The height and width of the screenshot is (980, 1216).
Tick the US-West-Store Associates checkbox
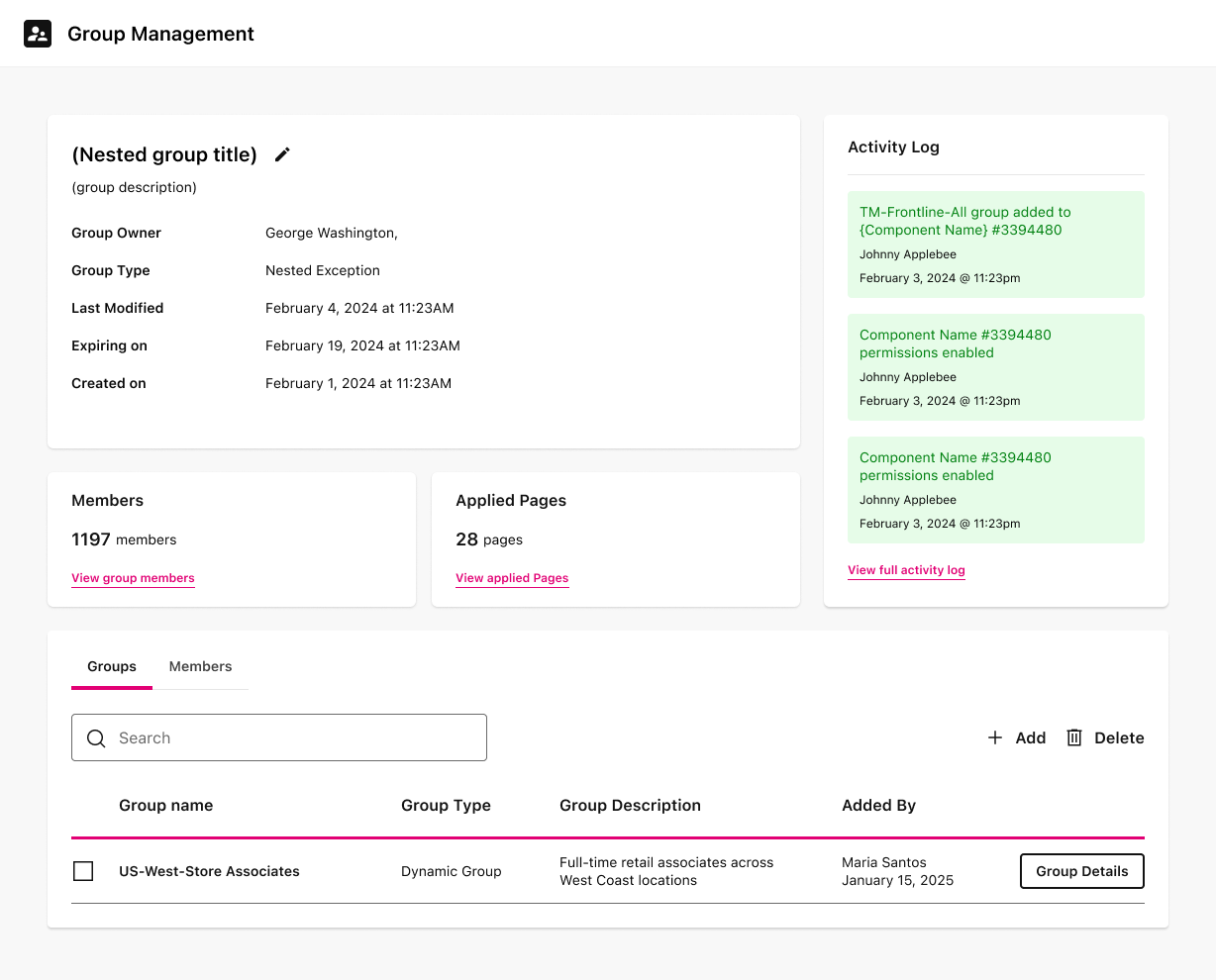[83, 871]
